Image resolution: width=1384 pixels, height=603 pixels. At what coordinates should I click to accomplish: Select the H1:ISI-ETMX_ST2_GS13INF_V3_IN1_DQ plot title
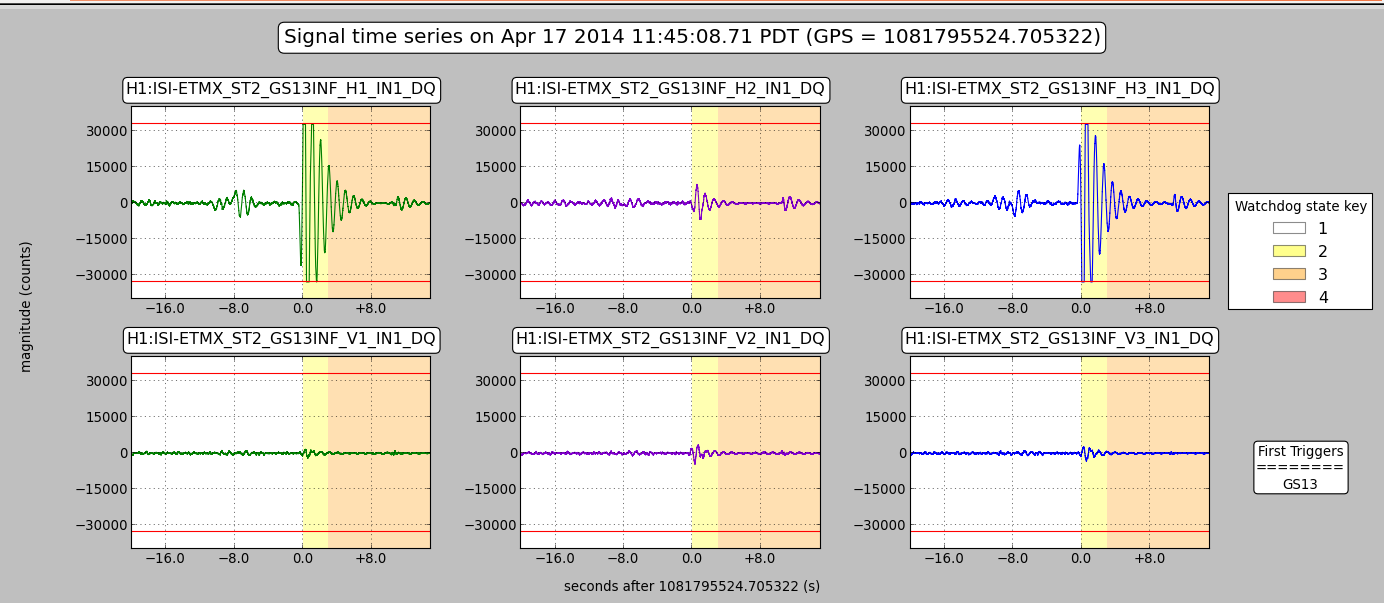1060,340
